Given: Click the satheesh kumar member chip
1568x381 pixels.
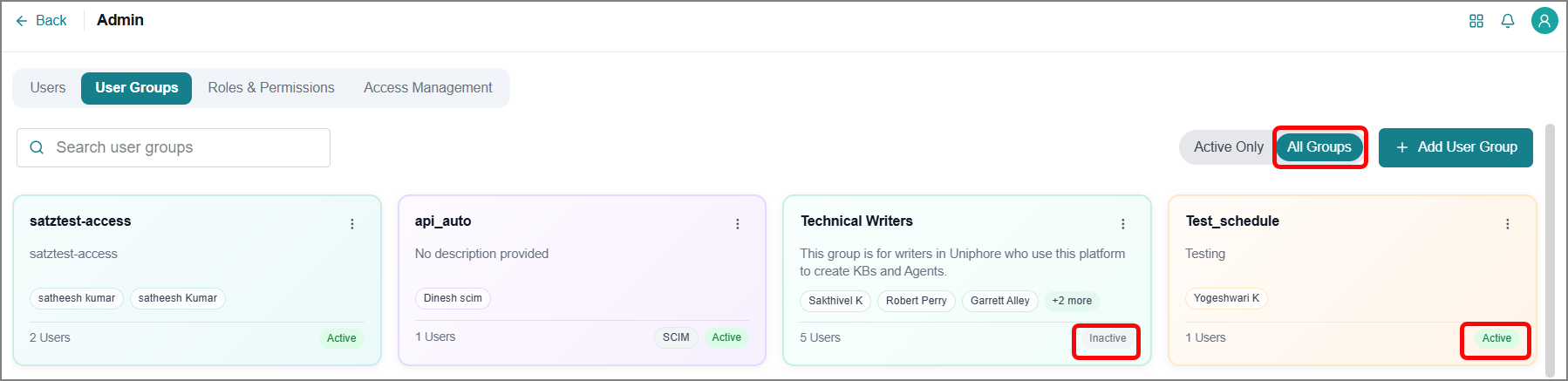Looking at the screenshot, I should 77,298.
